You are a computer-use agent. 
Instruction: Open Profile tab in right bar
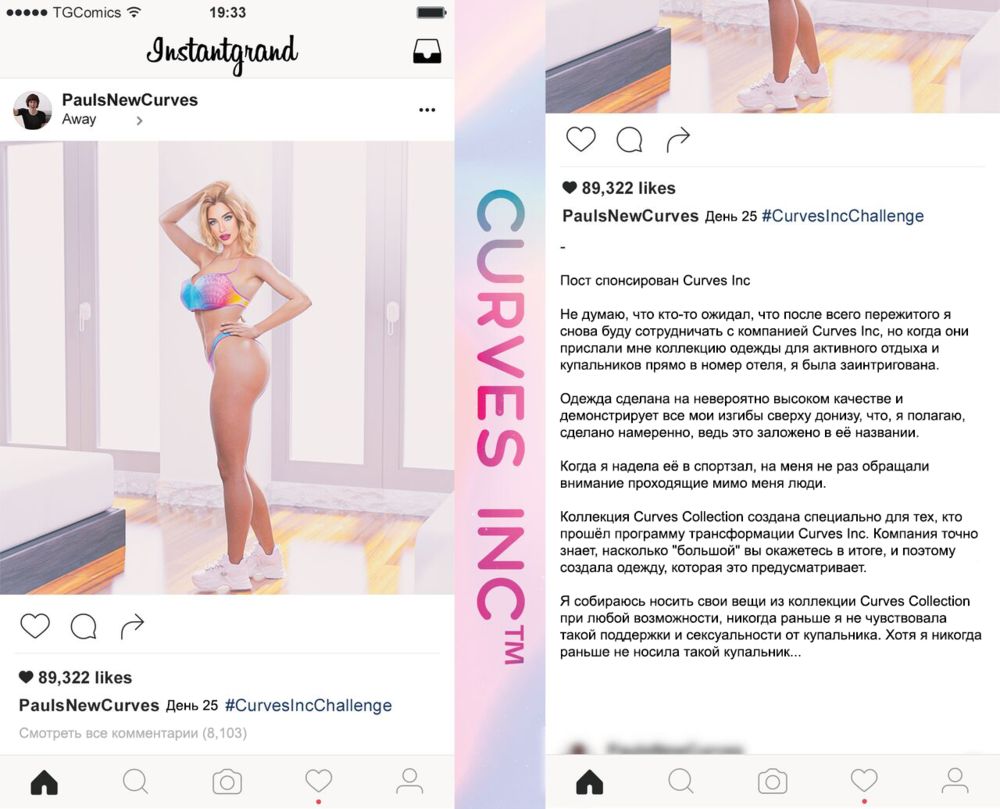[x=955, y=781]
